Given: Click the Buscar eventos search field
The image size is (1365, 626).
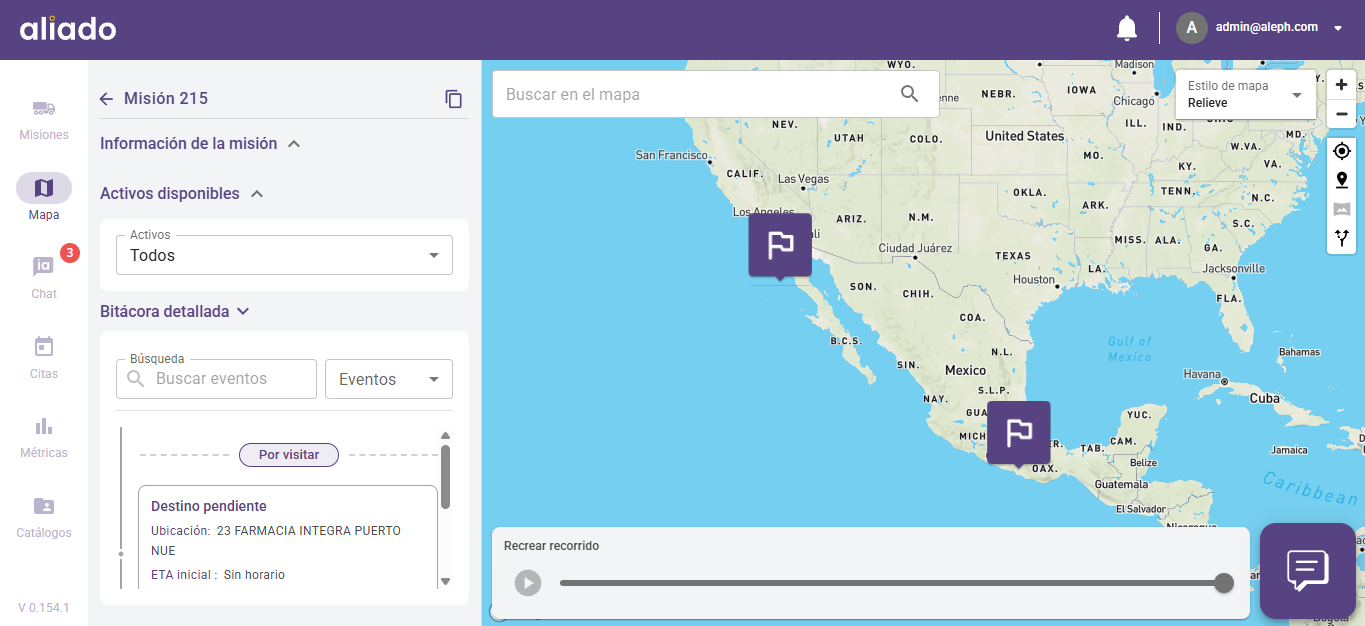Looking at the screenshot, I should [230, 379].
